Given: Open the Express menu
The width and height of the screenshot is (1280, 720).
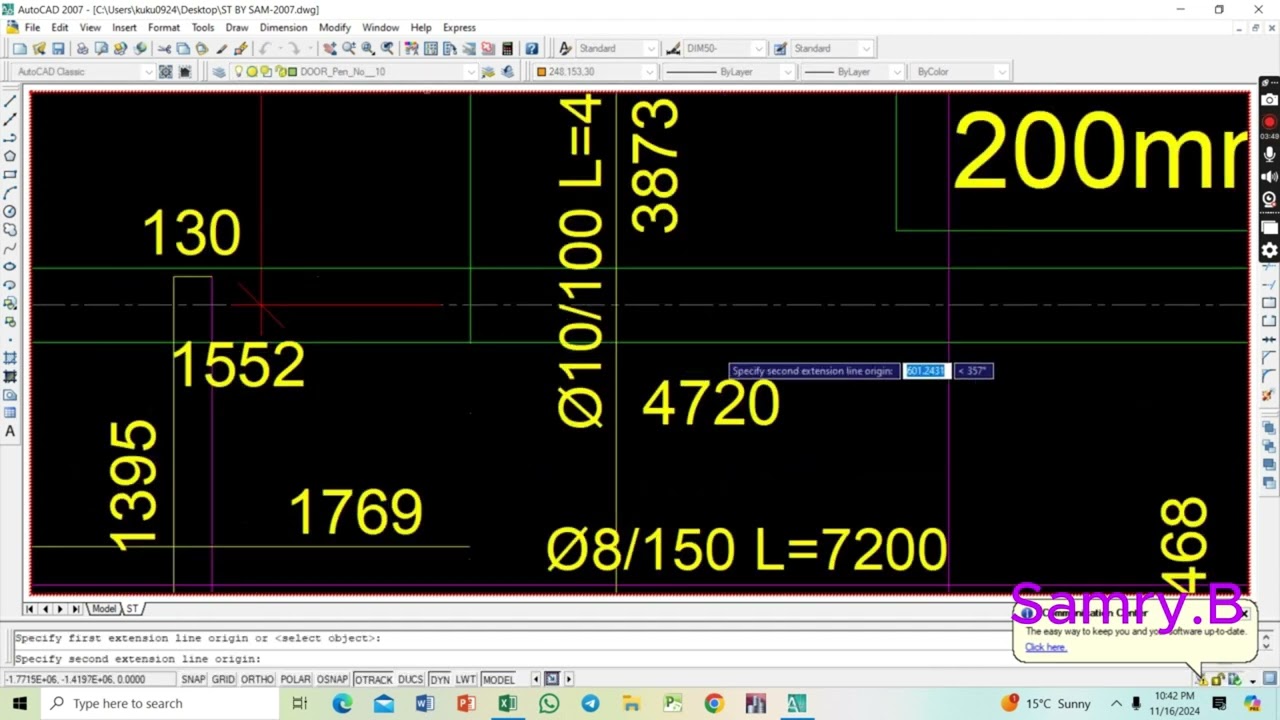Looking at the screenshot, I should [x=459, y=27].
